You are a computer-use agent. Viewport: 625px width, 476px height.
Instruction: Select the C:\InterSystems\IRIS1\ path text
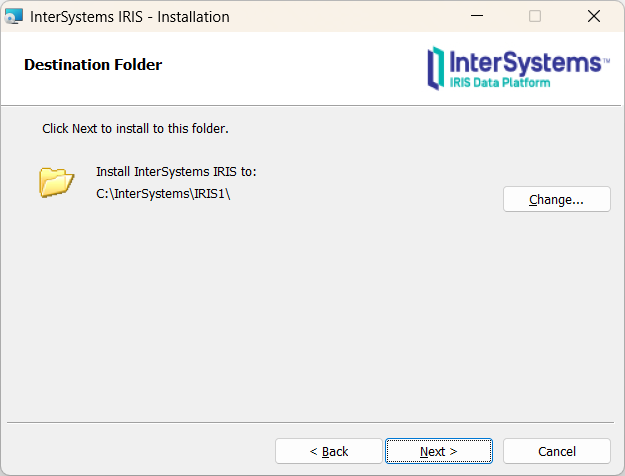tap(163, 194)
